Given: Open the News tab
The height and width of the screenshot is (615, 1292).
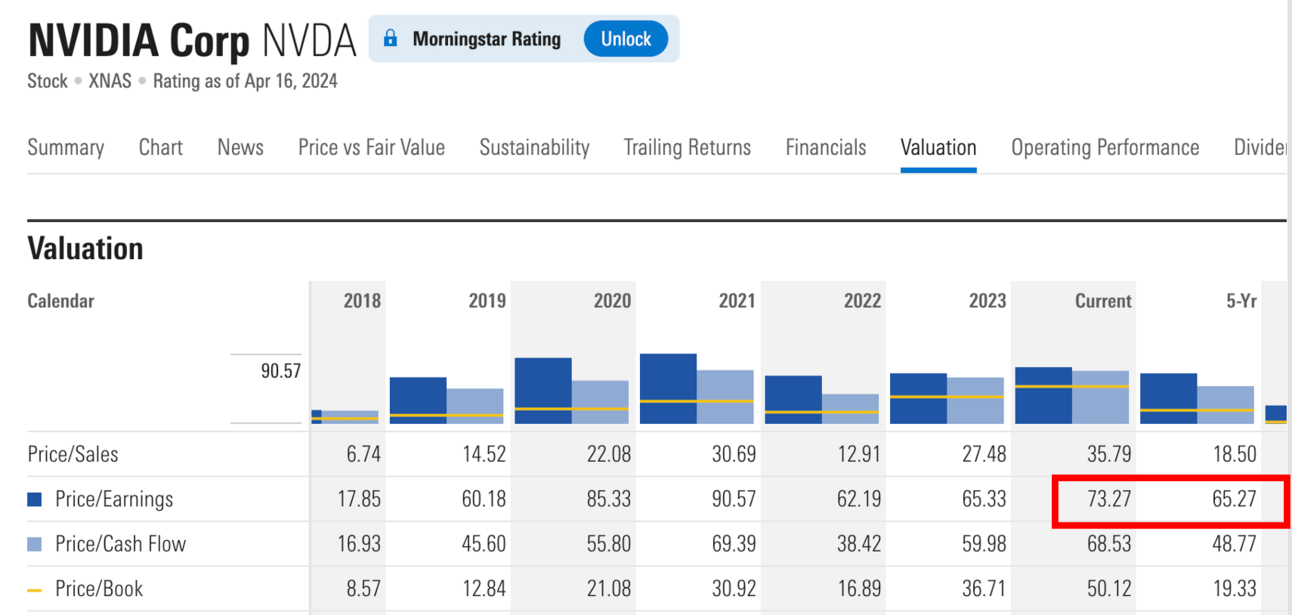Looking at the screenshot, I should pyautogui.click(x=240, y=147).
